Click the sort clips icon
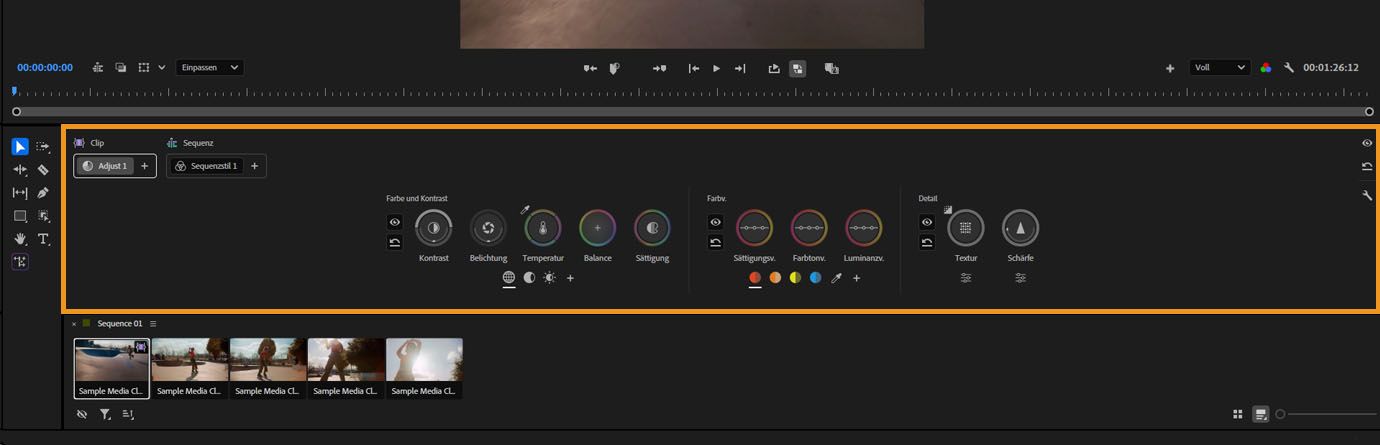 [x=128, y=414]
